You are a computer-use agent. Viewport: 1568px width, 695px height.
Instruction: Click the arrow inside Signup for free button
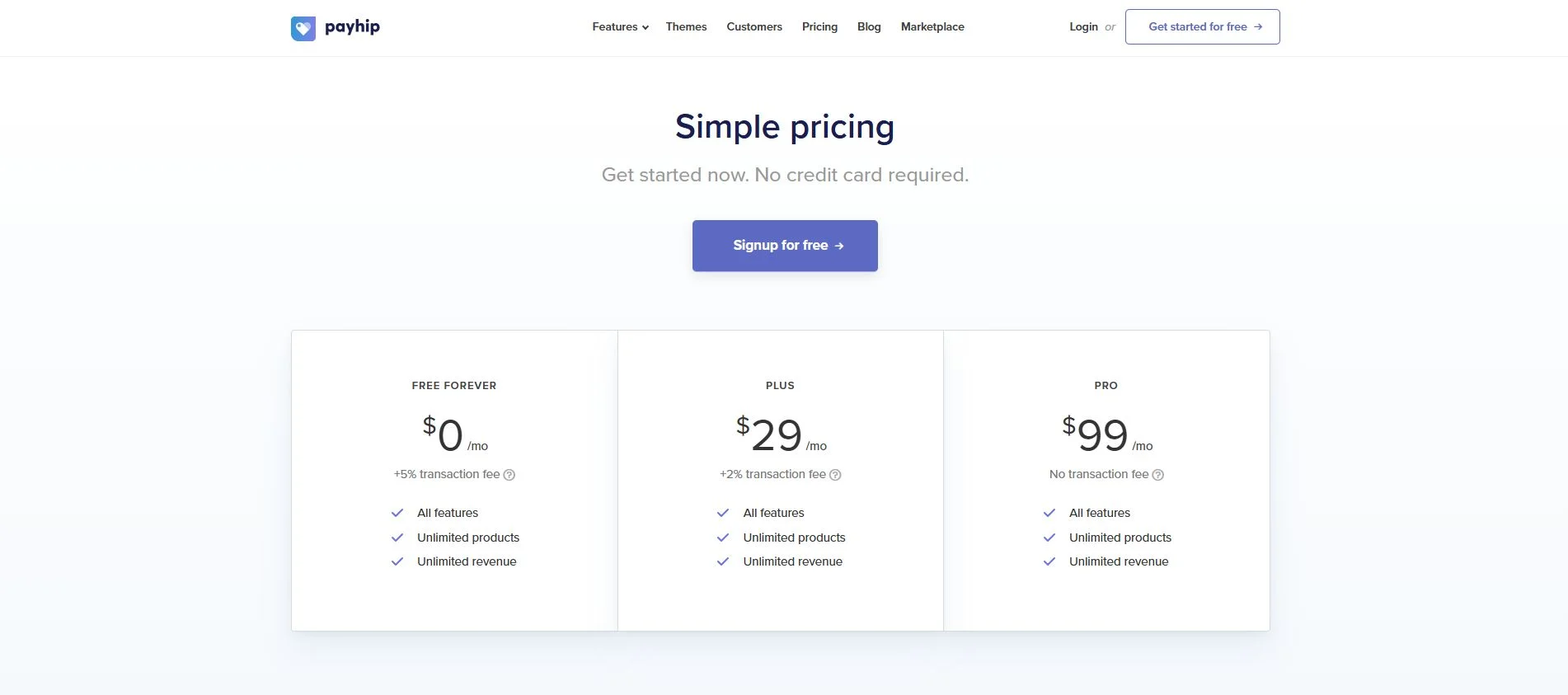[x=839, y=245]
